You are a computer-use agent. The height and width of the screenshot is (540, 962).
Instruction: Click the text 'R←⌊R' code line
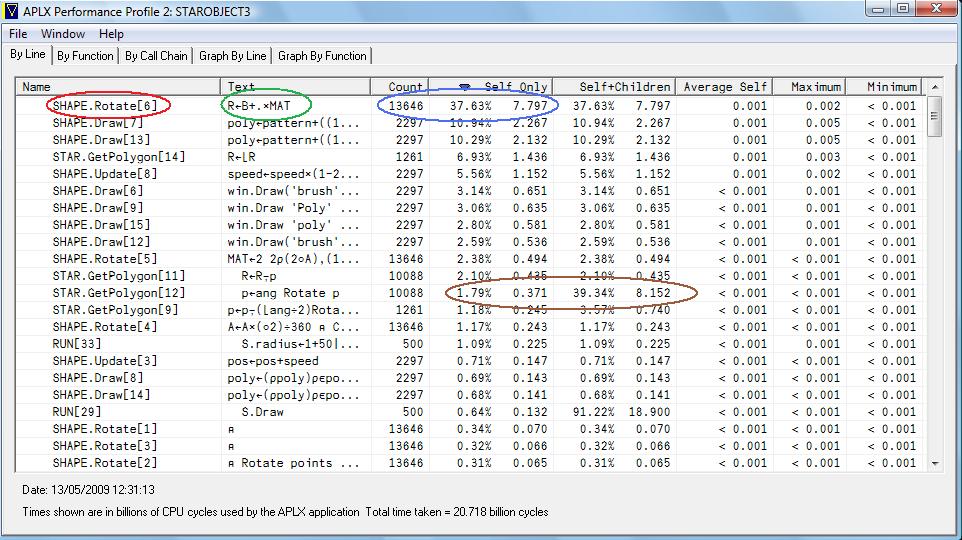point(241,157)
